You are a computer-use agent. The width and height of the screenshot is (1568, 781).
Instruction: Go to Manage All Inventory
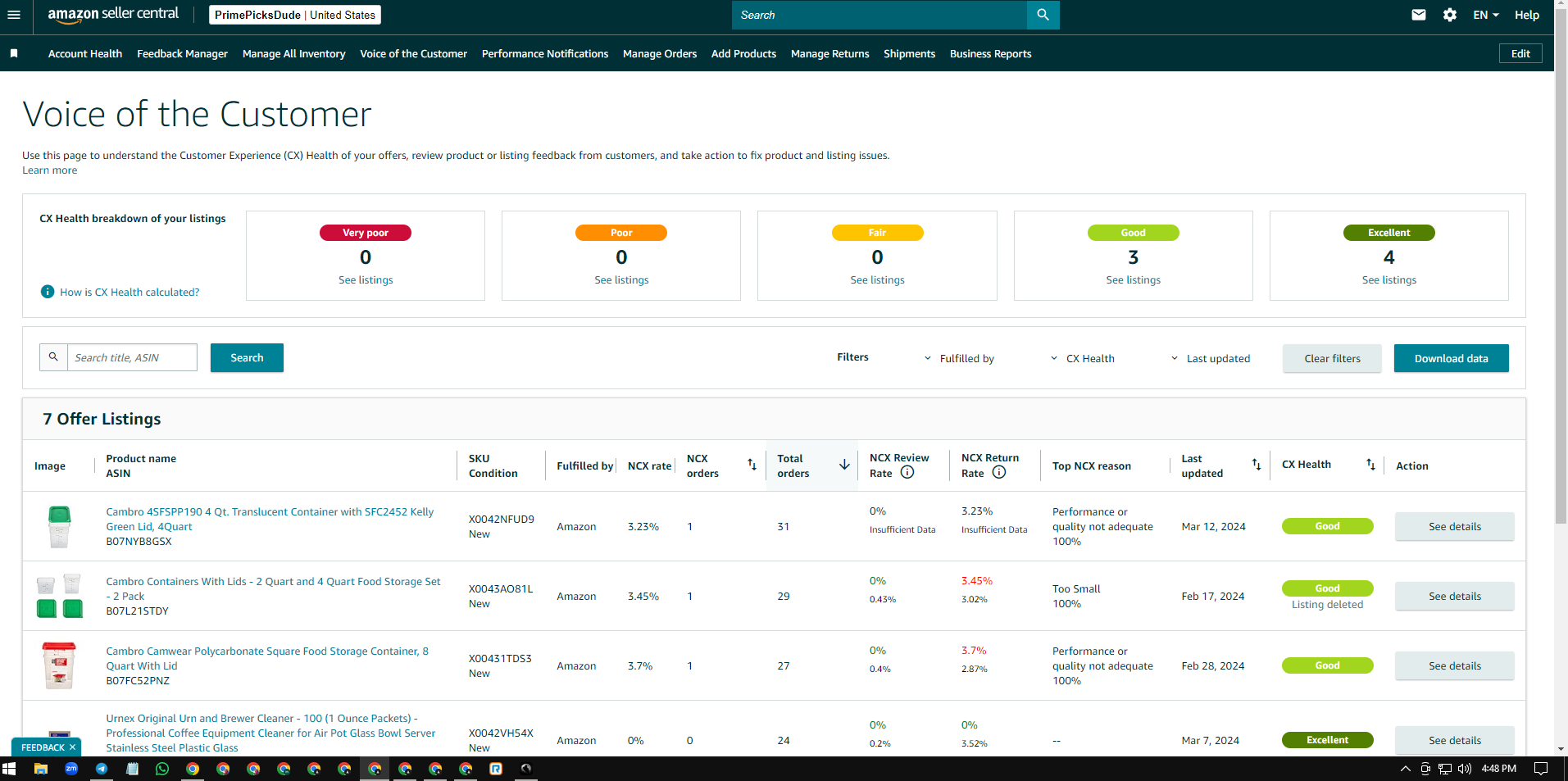(x=294, y=53)
